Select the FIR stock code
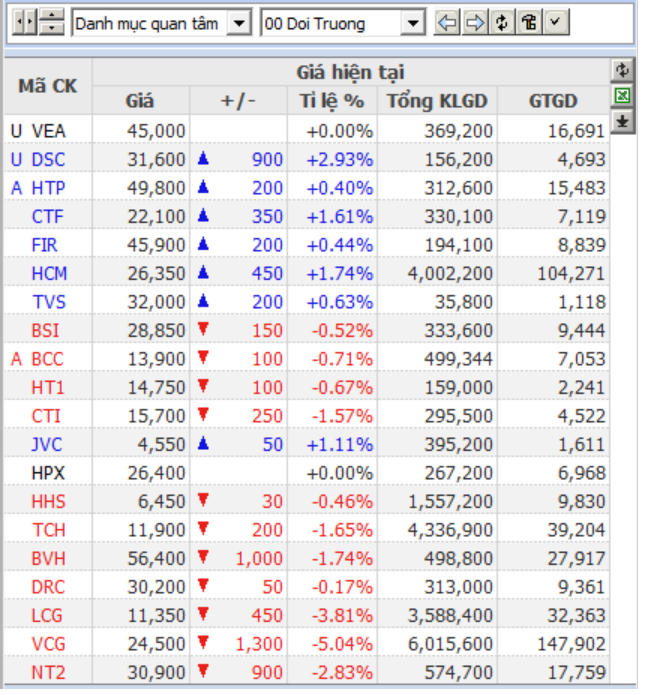The width and height of the screenshot is (648, 695). pyautogui.click(x=44, y=245)
